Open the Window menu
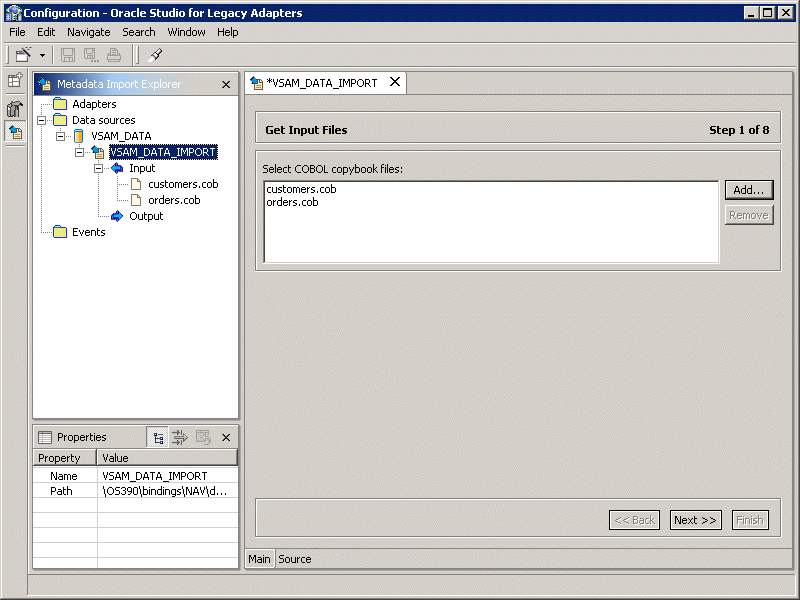 pyautogui.click(x=186, y=32)
